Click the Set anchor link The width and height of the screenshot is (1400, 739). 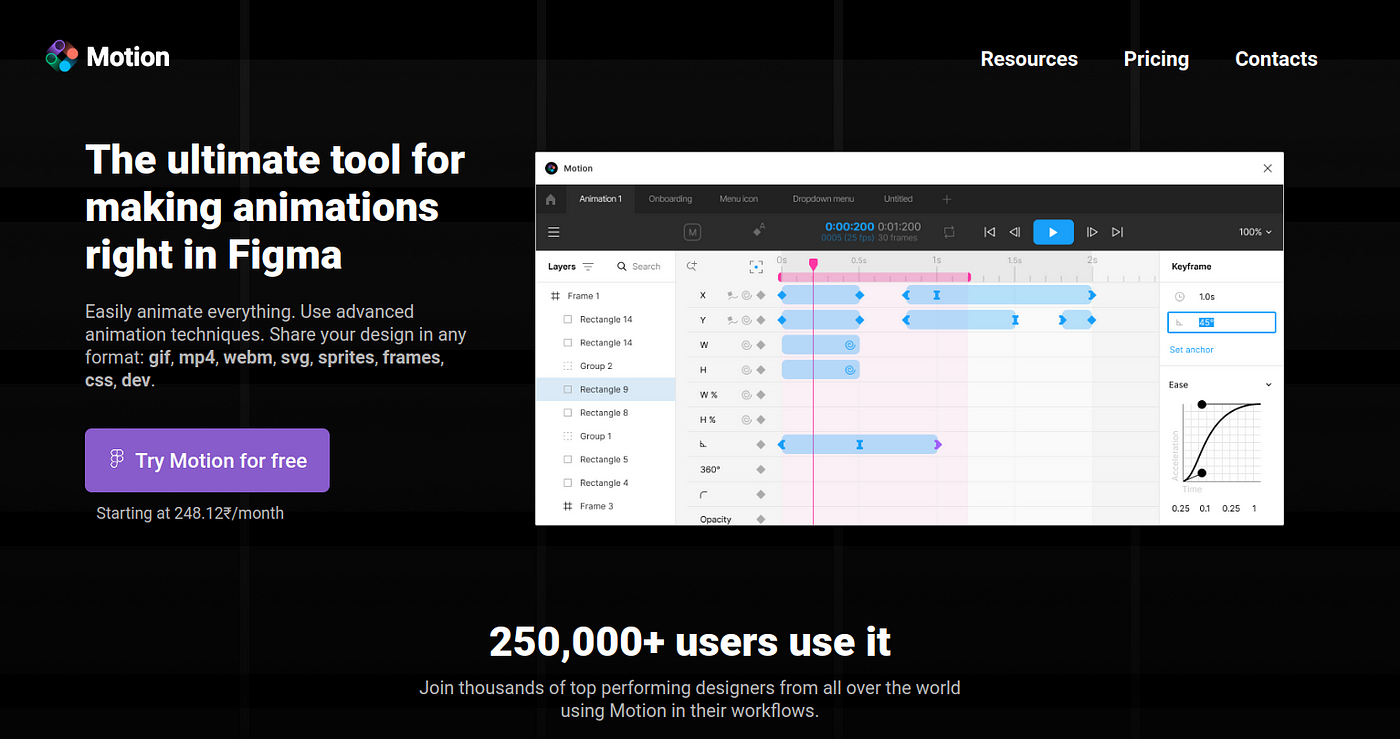pyautogui.click(x=1191, y=350)
